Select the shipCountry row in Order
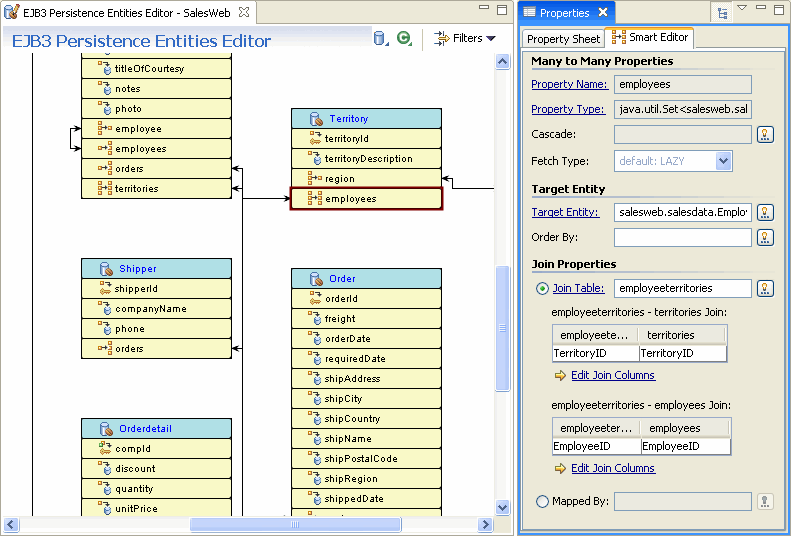 pyautogui.click(x=366, y=419)
